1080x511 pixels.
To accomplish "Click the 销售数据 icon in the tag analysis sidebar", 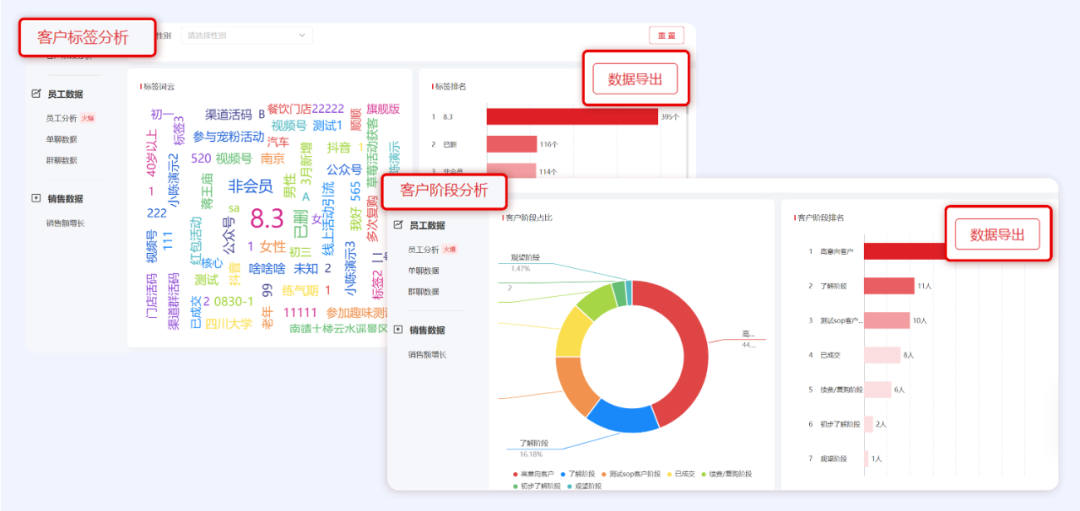I will (x=37, y=198).
